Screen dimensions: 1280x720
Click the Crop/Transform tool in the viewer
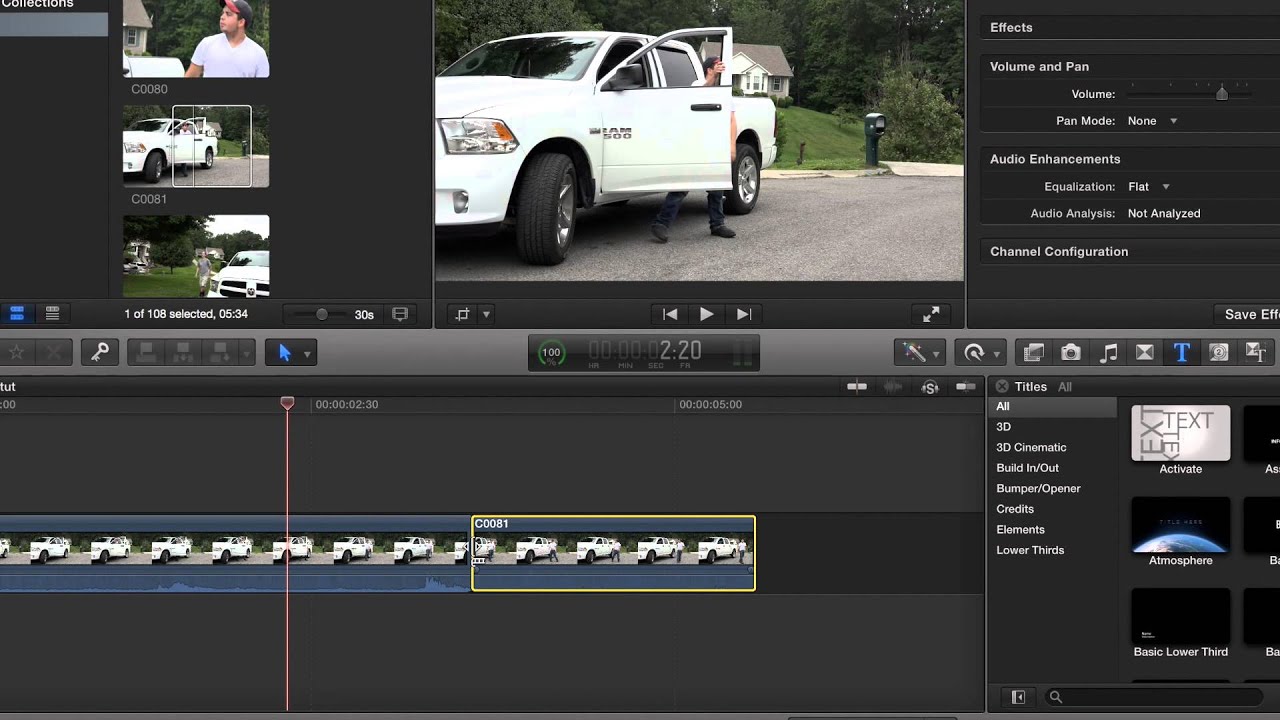point(463,314)
